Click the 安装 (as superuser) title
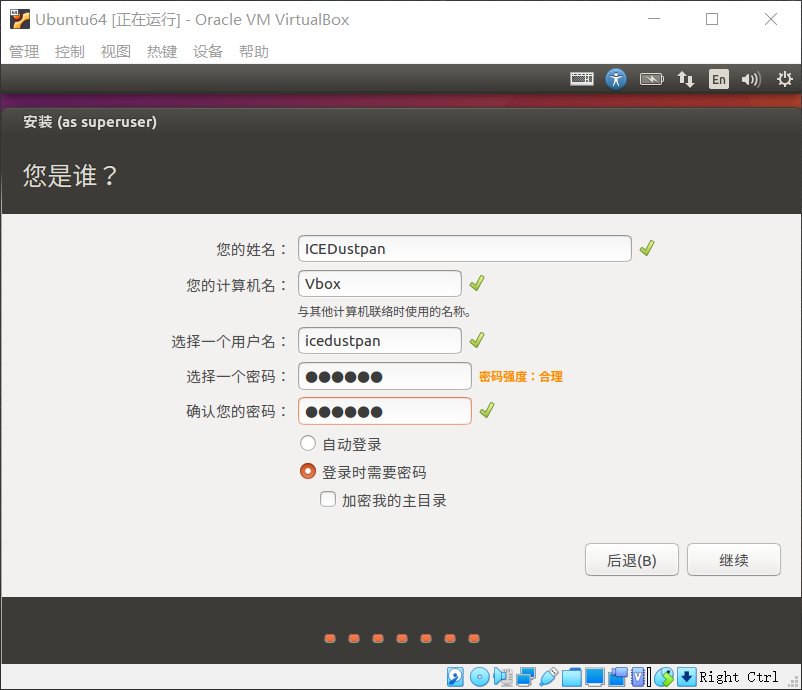The height and width of the screenshot is (690, 802). tap(90, 122)
